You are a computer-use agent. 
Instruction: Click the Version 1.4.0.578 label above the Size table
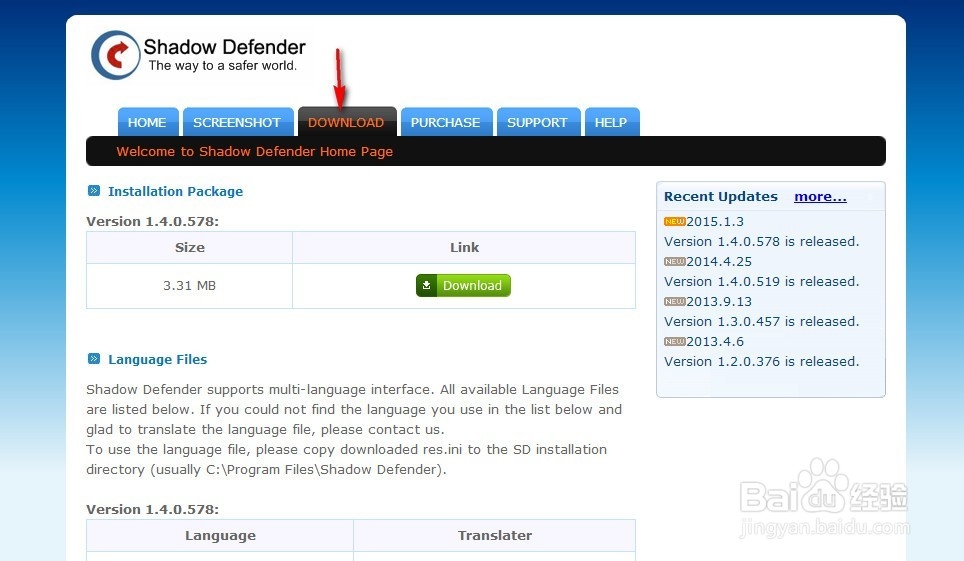152,221
